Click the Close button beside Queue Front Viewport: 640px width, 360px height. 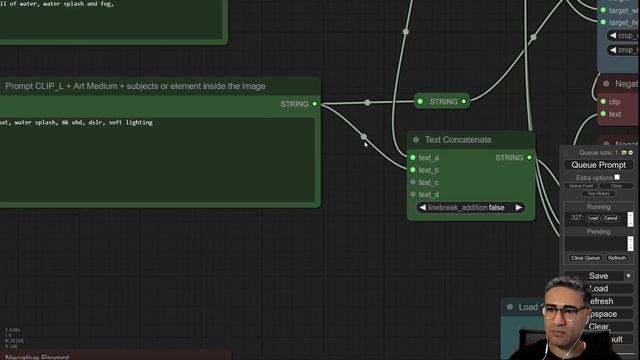click(x=616, y=186)
